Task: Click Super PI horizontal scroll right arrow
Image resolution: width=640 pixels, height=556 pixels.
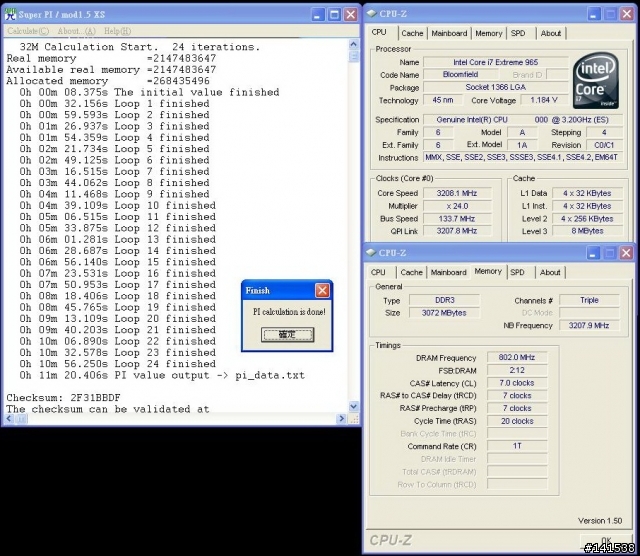Action: (x=342, y=418)
